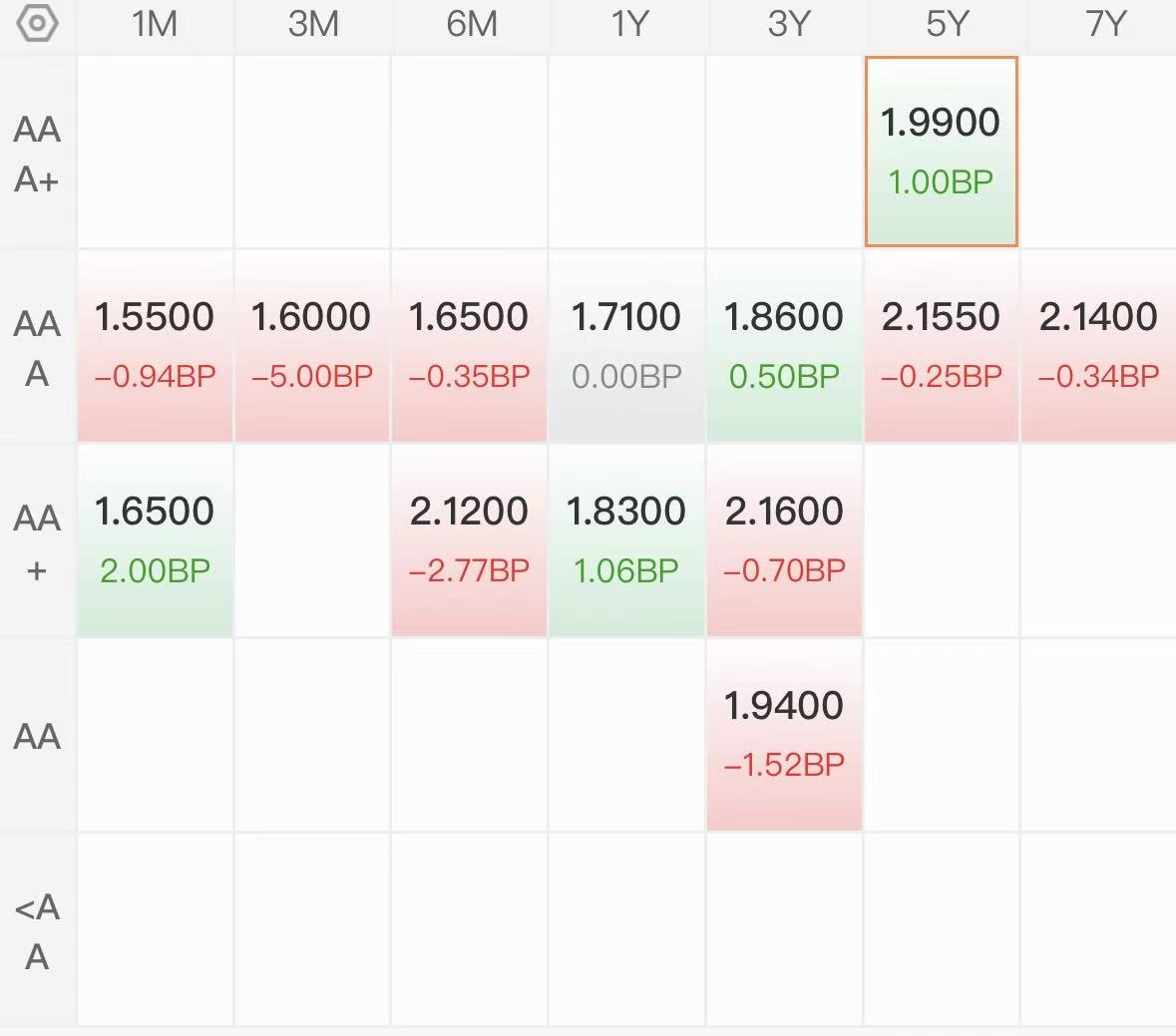1176x1036 pixels.
Task: Open the AA 3Y cell showing 1.9400
Action: [x=784, y=734]
